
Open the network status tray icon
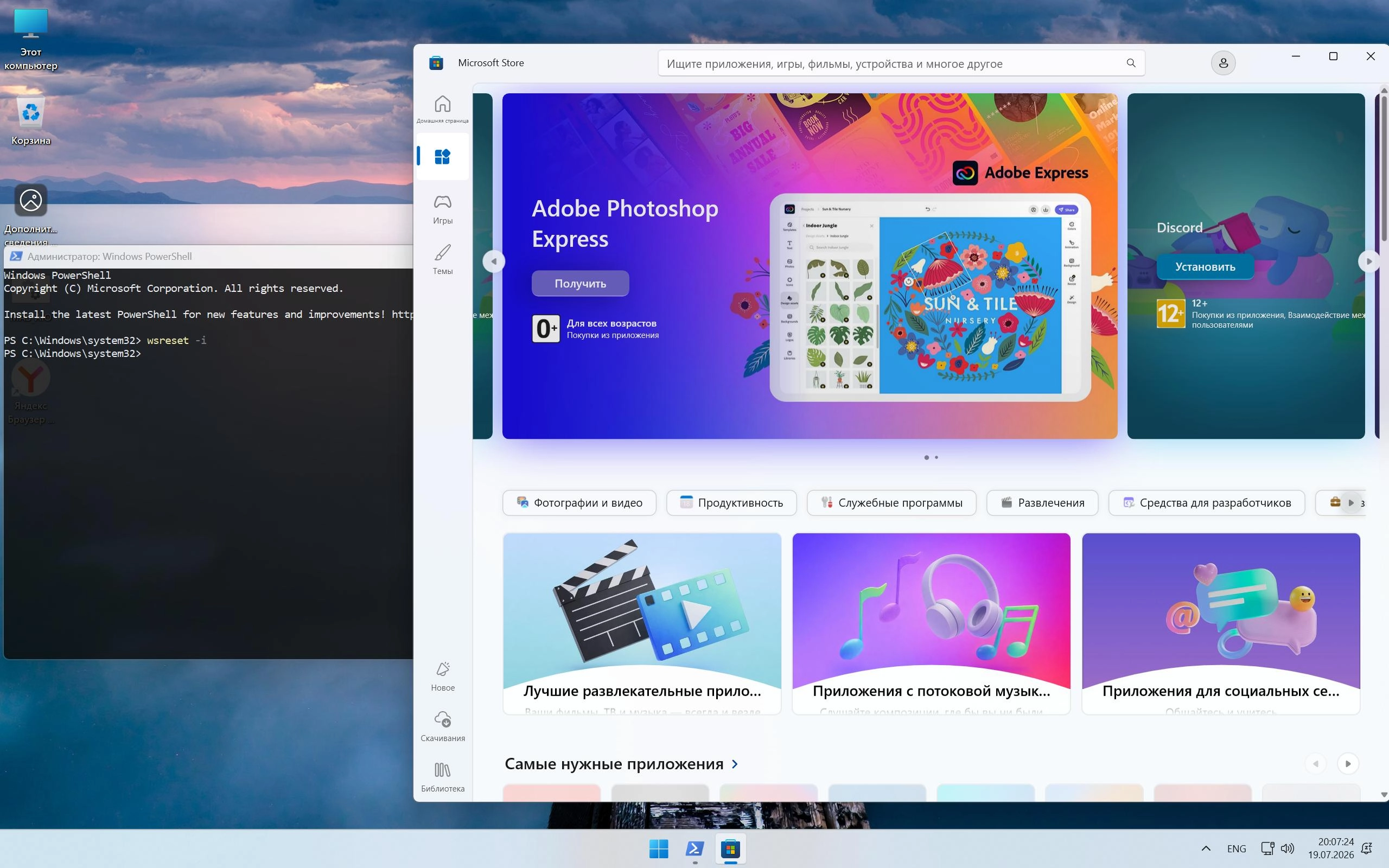(1267, 848)
